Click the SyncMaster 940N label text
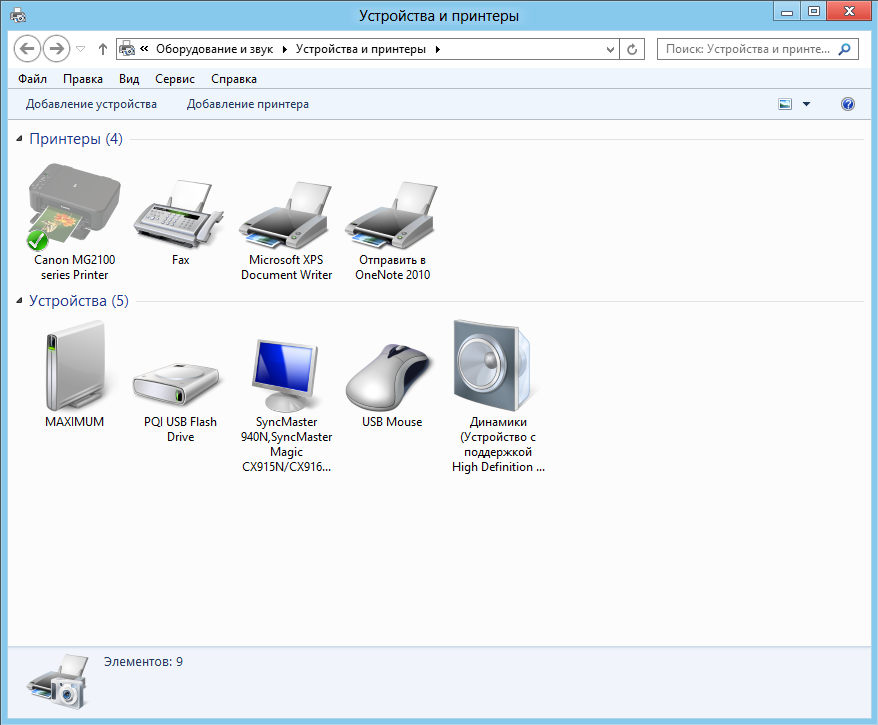This screenshot has height=725, width=878. tap(286, 444)
